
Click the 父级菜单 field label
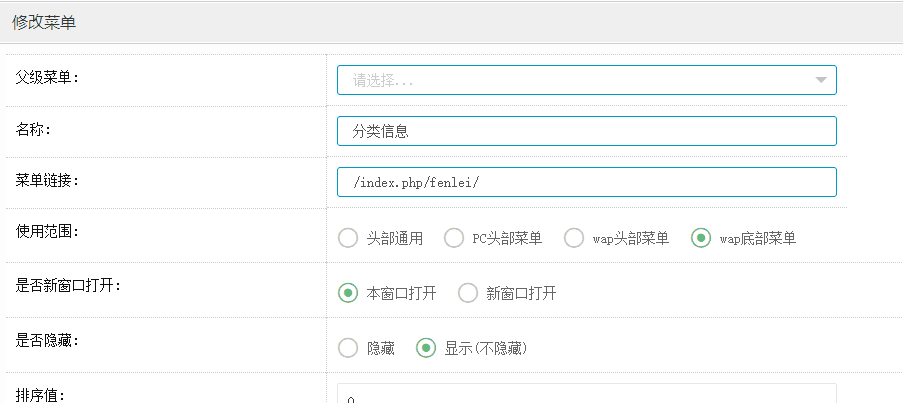pos(48,77)
